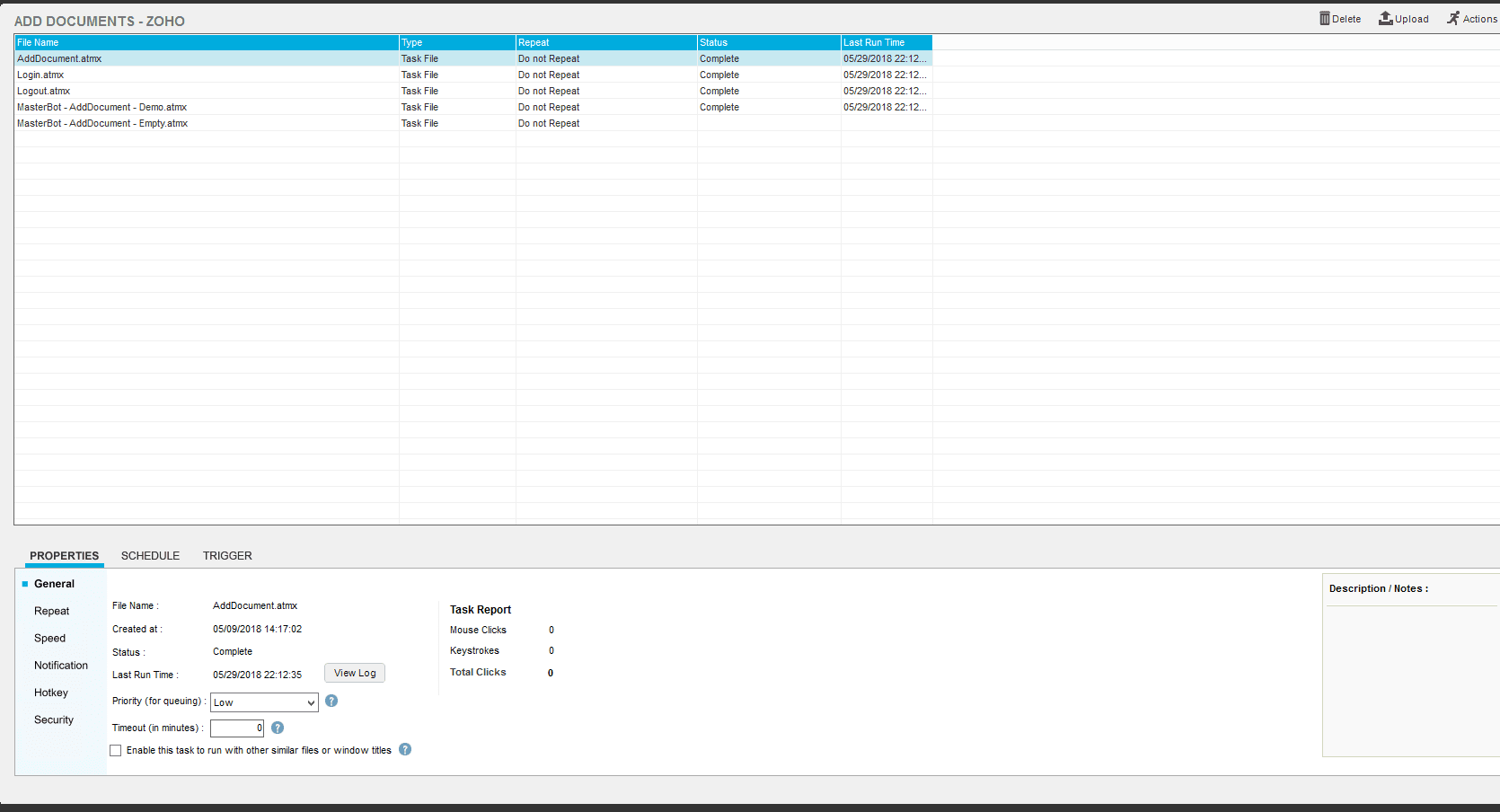Sort by the Last Run Time column header
Image resolution: width=1500 pixels, height=812 pixels.
(887, 42)
